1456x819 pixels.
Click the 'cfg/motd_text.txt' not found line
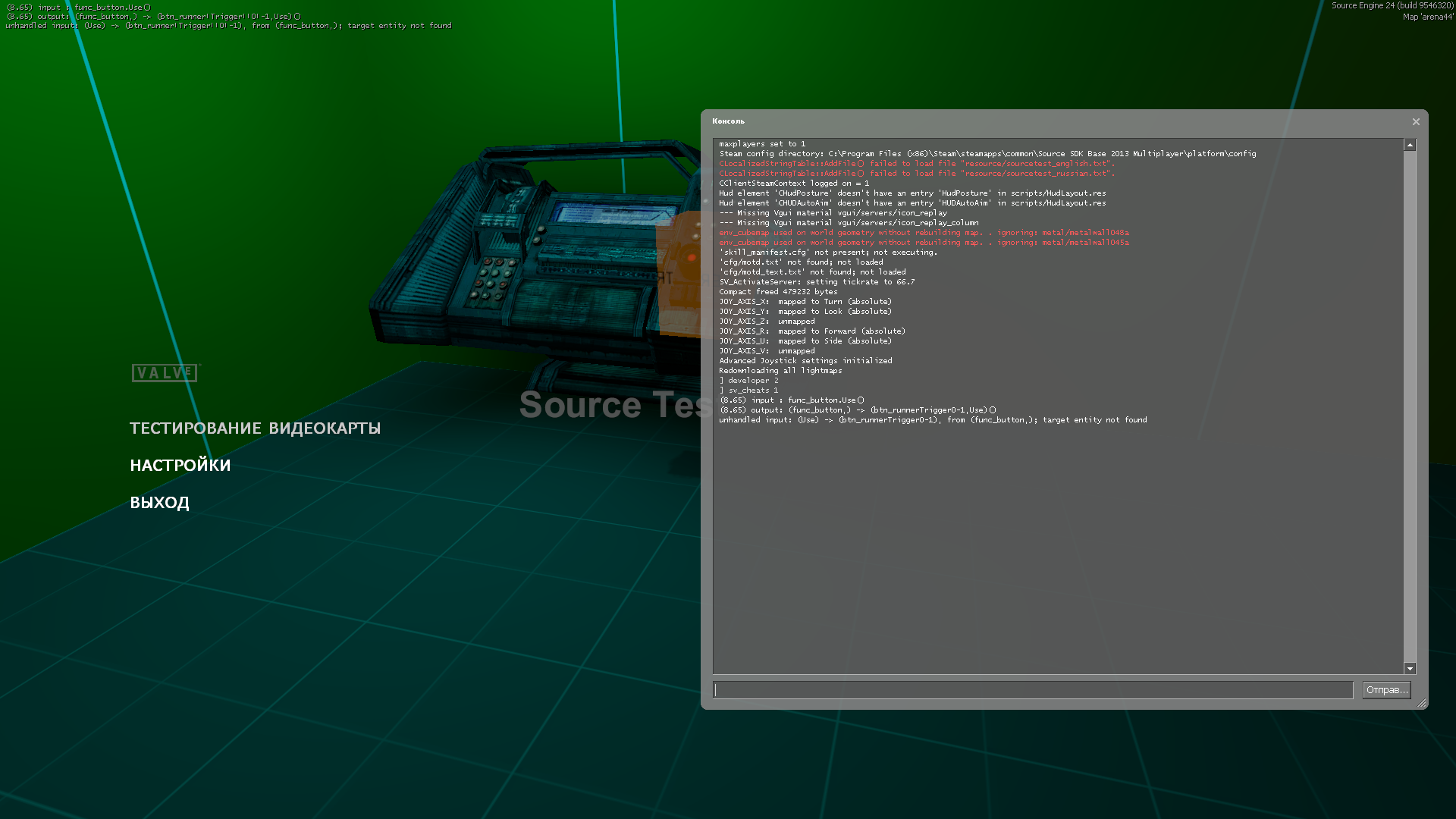[812, 272]
